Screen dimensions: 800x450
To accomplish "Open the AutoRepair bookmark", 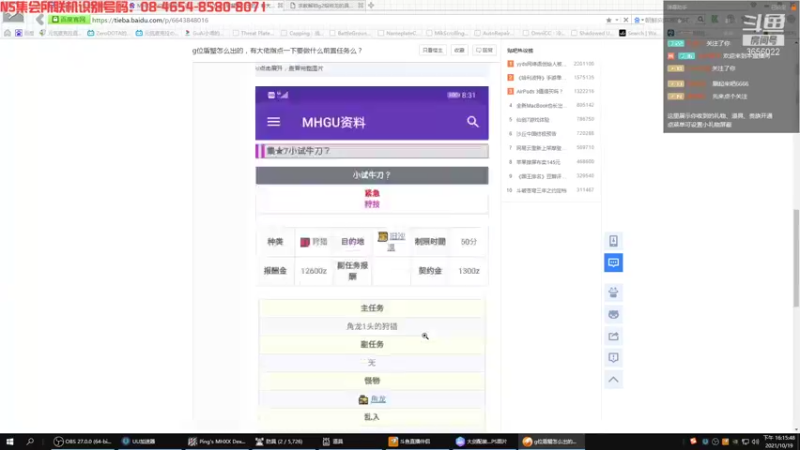I will coord(494,33).
